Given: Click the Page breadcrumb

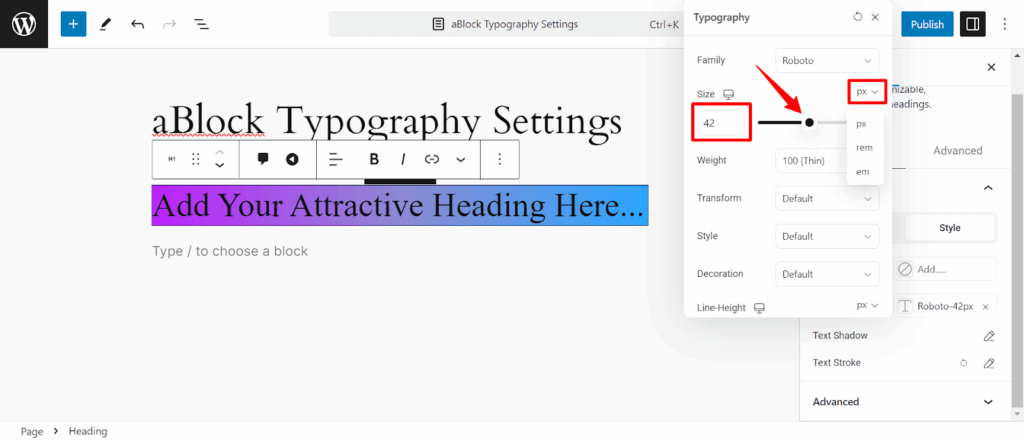Looking at the screenshot, I should point(32,431).
